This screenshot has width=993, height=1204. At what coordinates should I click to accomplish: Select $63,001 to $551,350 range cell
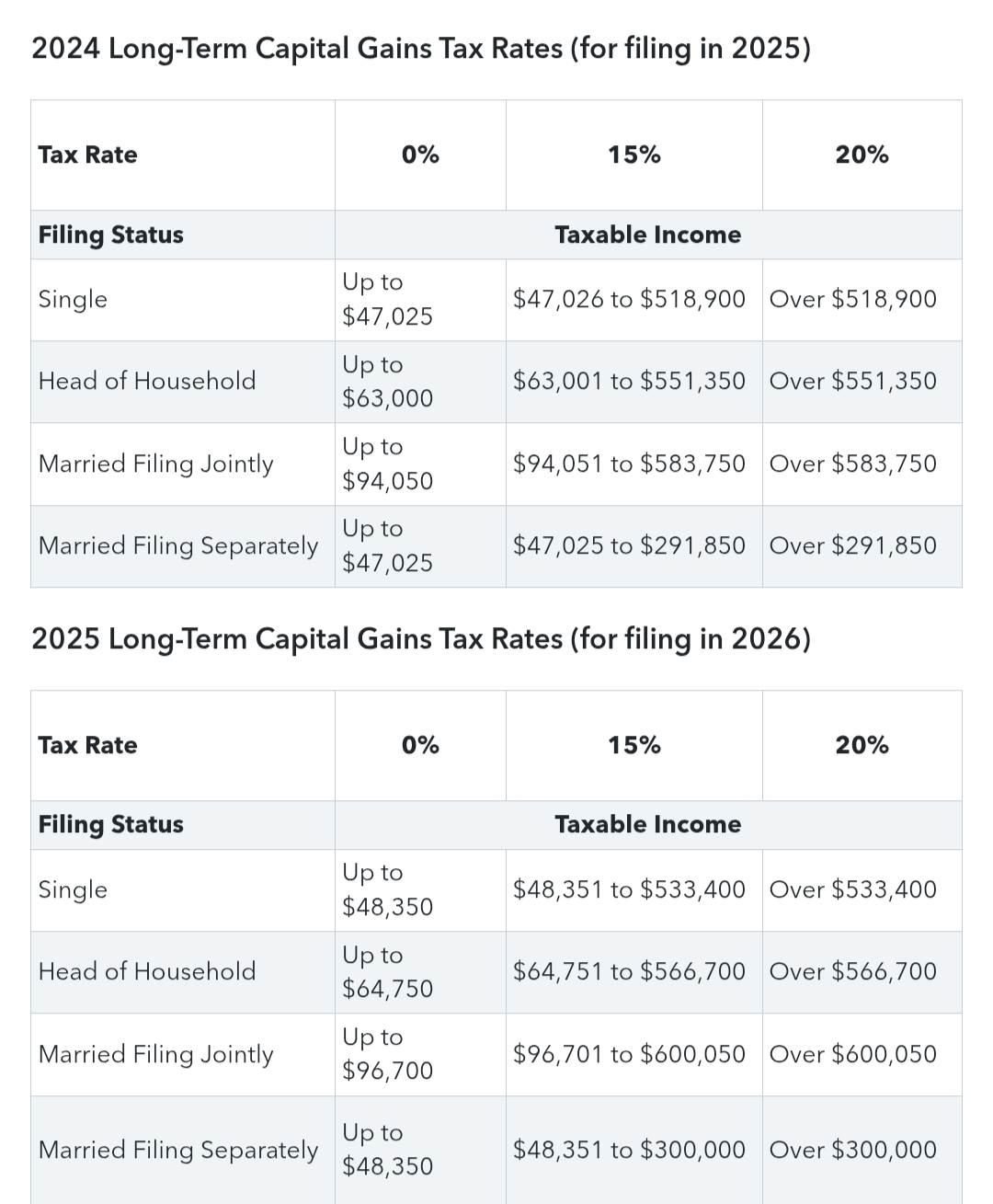click(633, 382)
